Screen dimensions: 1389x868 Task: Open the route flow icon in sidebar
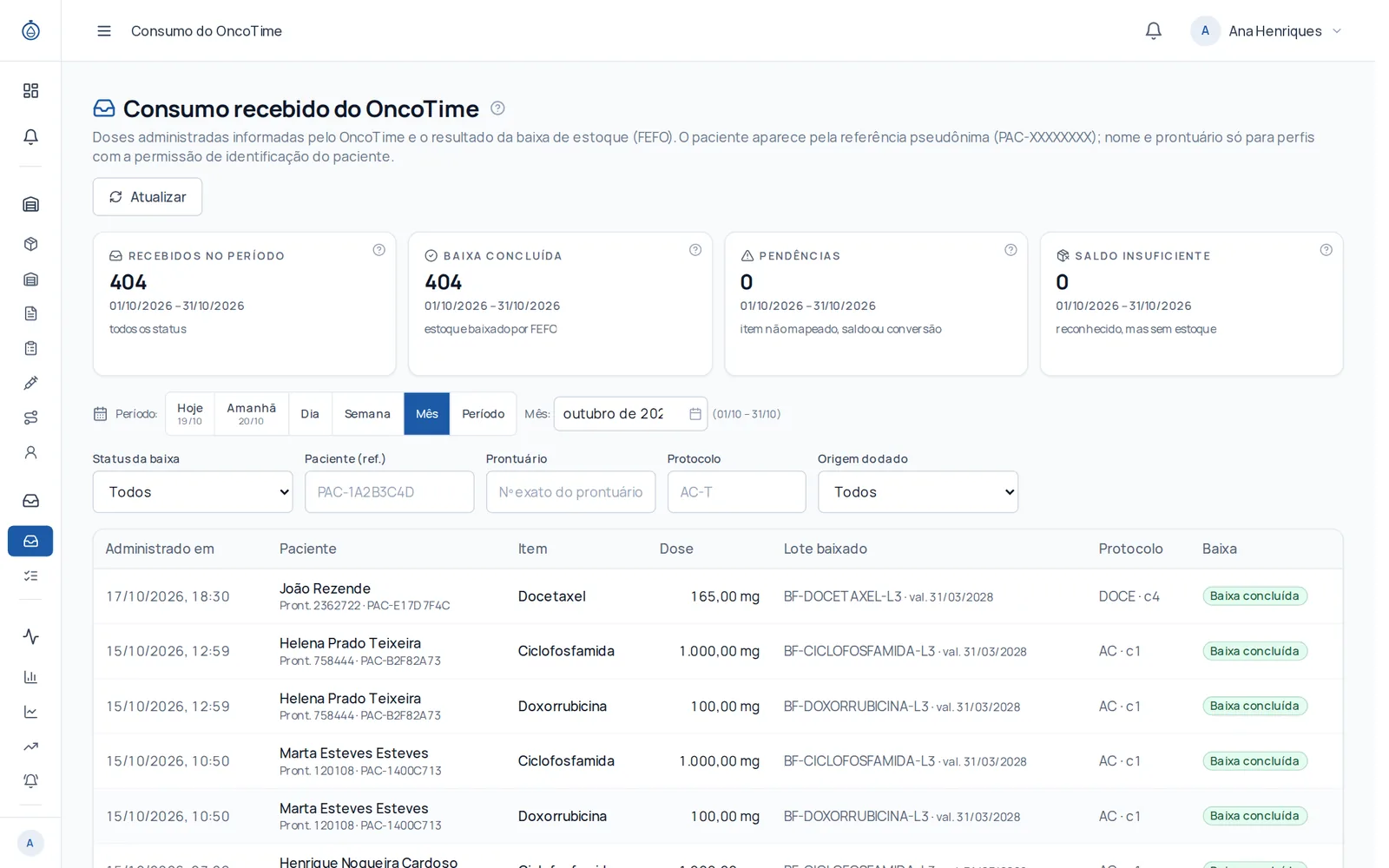click(30, 418)
